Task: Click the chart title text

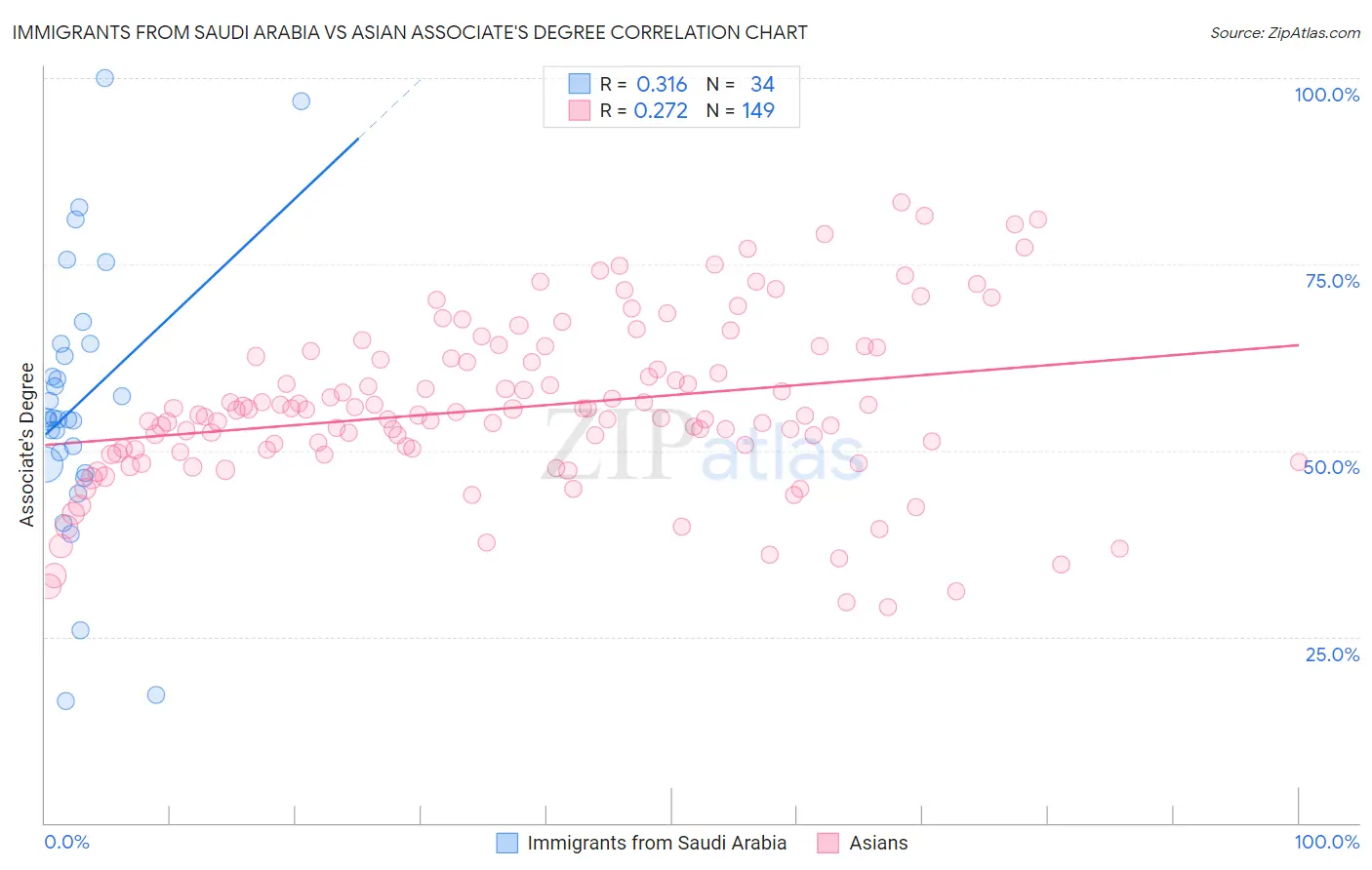Action: pos(410,32)
